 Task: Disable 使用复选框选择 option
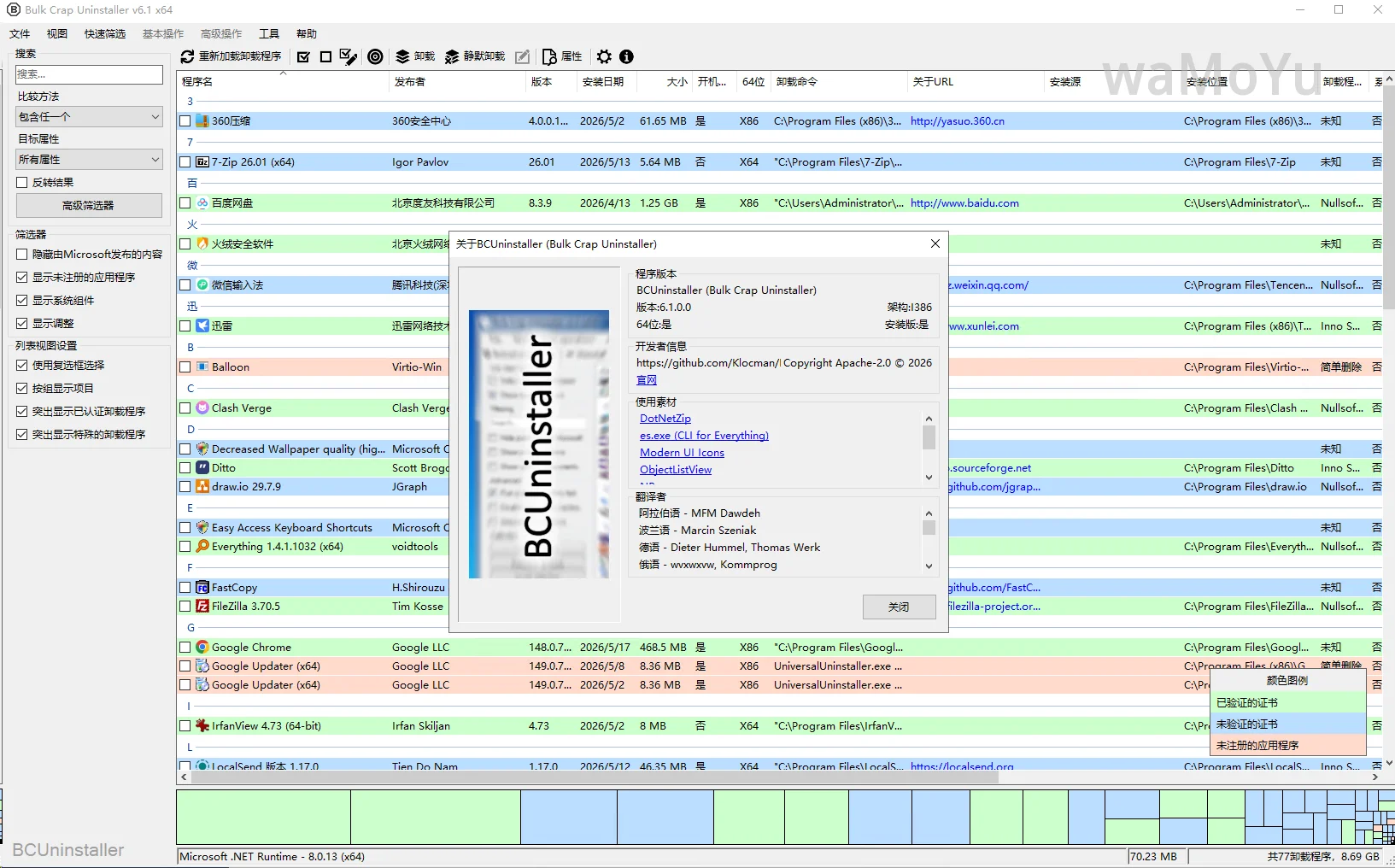[22, 366]
